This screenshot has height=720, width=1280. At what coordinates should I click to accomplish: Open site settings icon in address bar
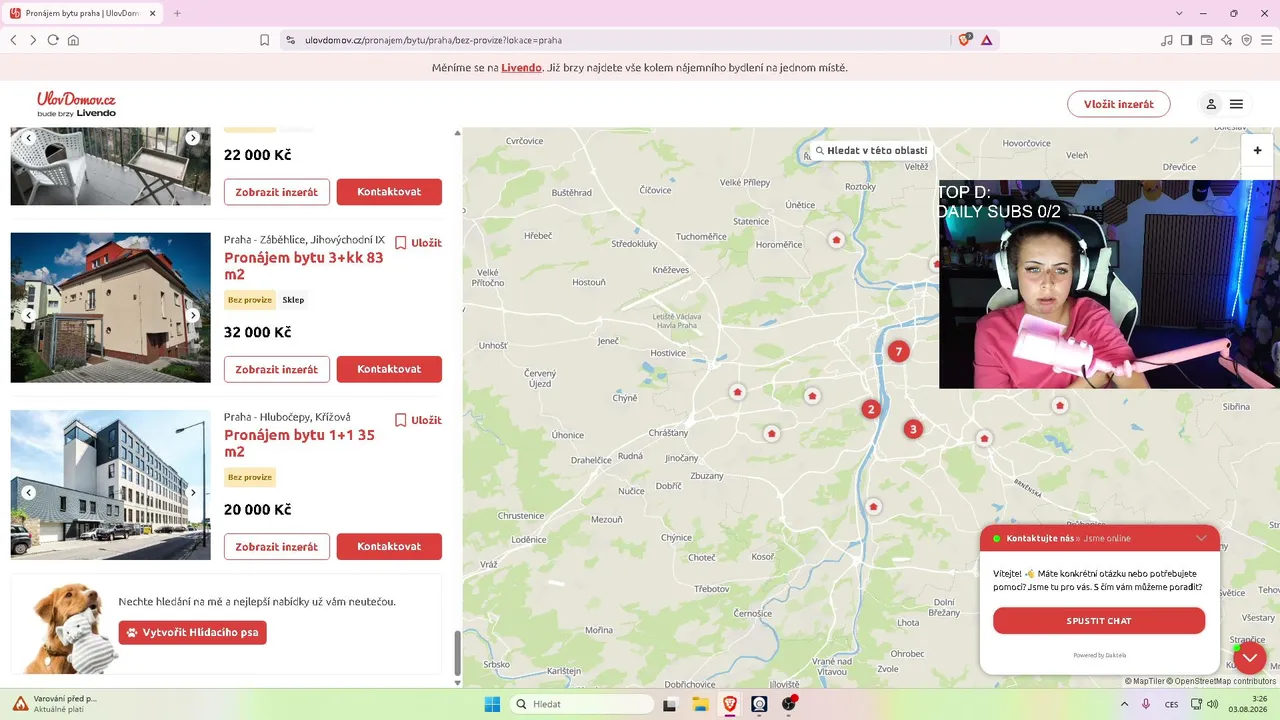pyautogui.click(x=291, y=40)
